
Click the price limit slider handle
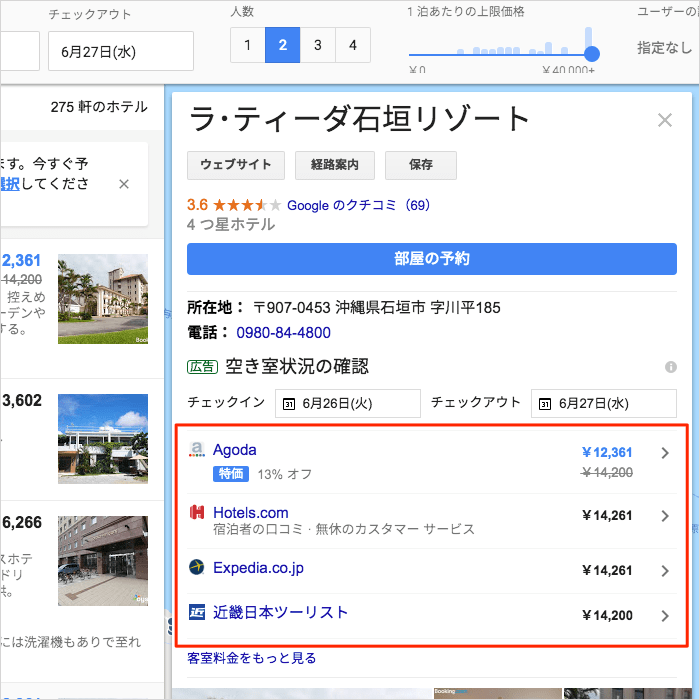[x=592, y=54]
